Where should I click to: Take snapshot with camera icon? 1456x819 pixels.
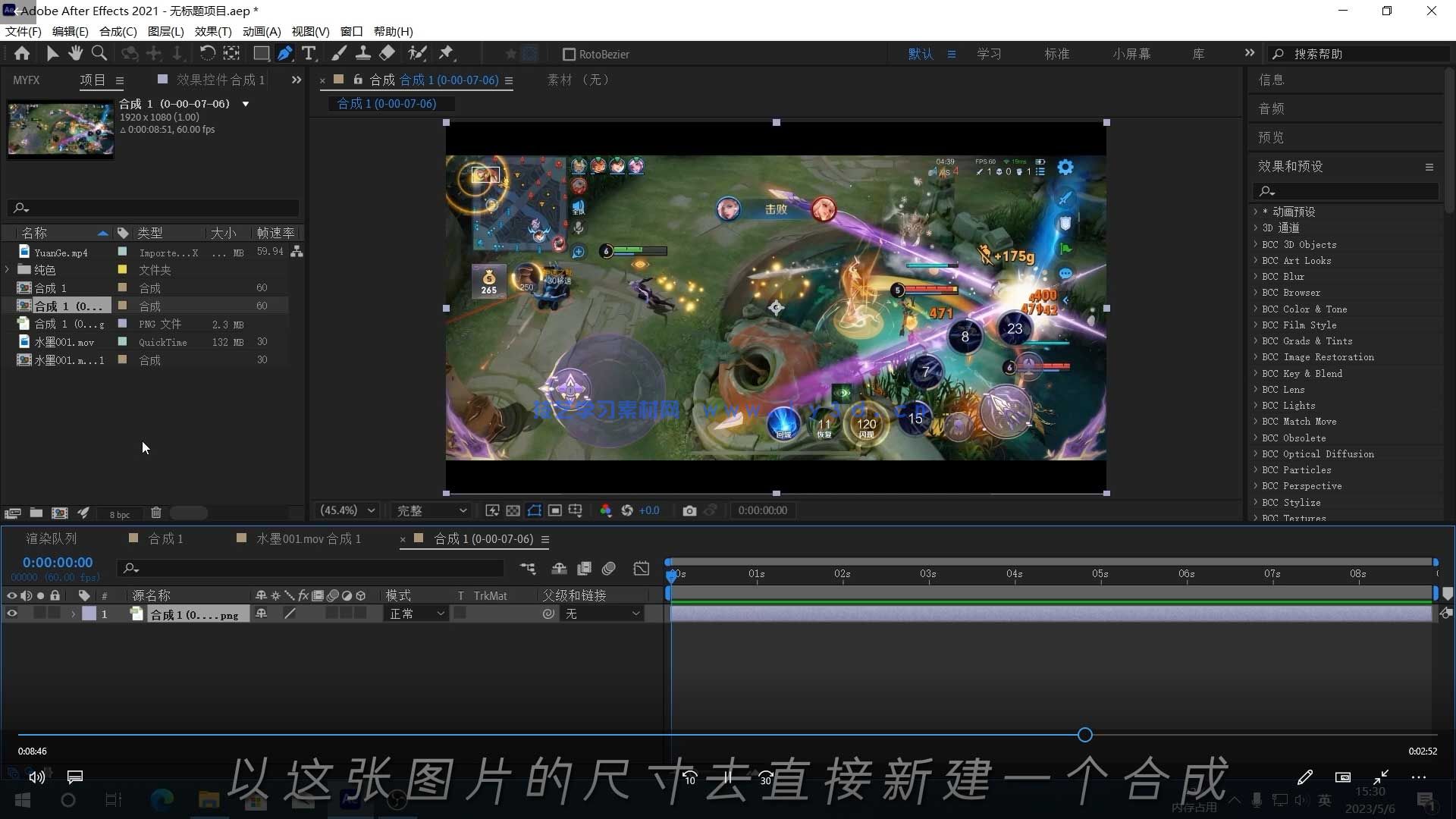tap(689, 511)
